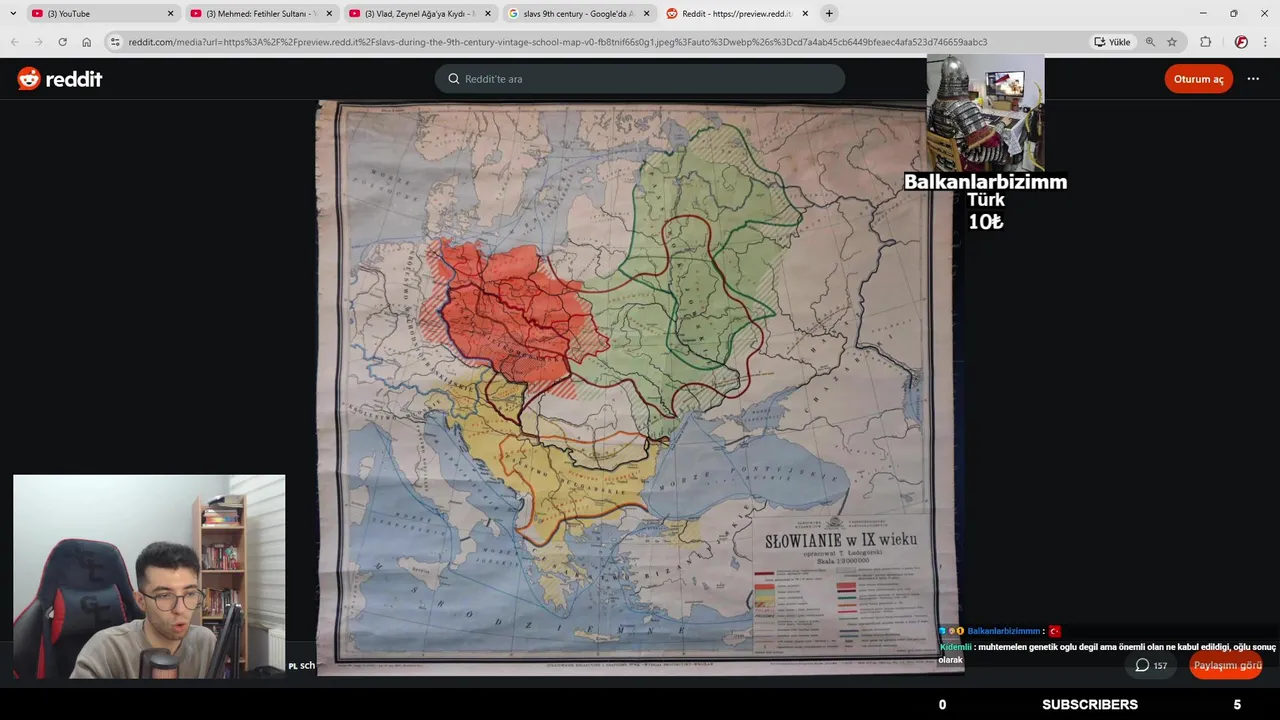Click the 'Oturum aç' login button
Image resolution: width=1280 pixels, height=720 pixels.
tap(1198, 79)
